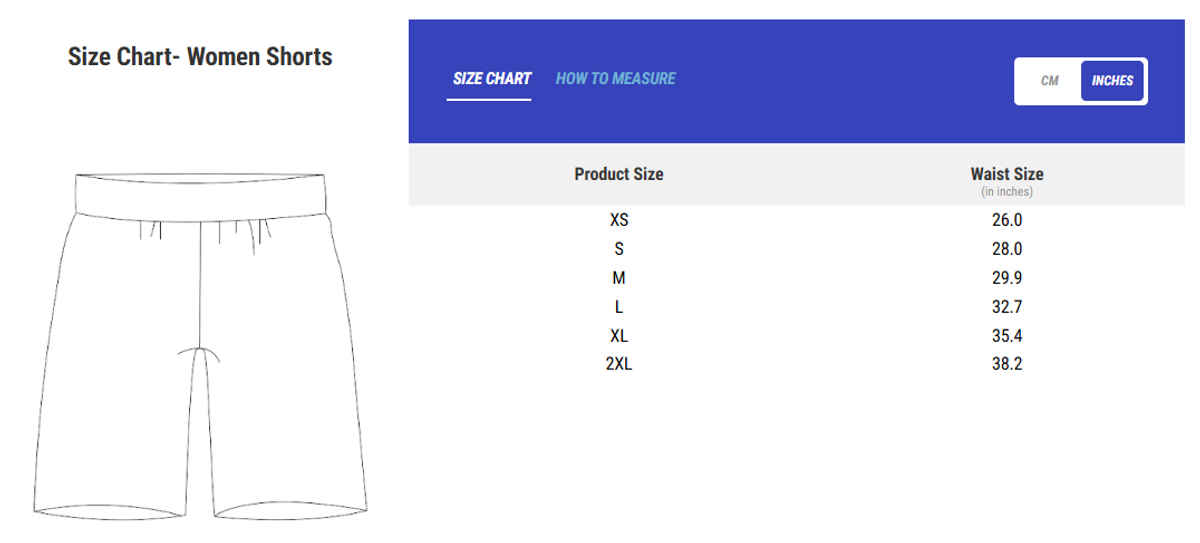Select the S product size

coord(618,249)
